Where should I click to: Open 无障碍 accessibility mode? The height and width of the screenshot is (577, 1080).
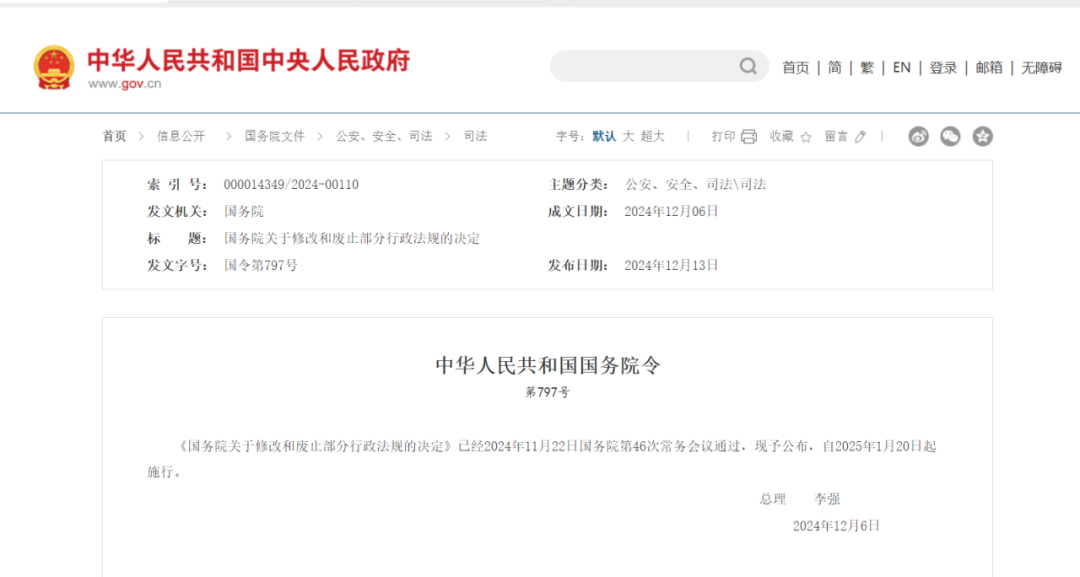pyautogui.click(x=1041, y=67)
